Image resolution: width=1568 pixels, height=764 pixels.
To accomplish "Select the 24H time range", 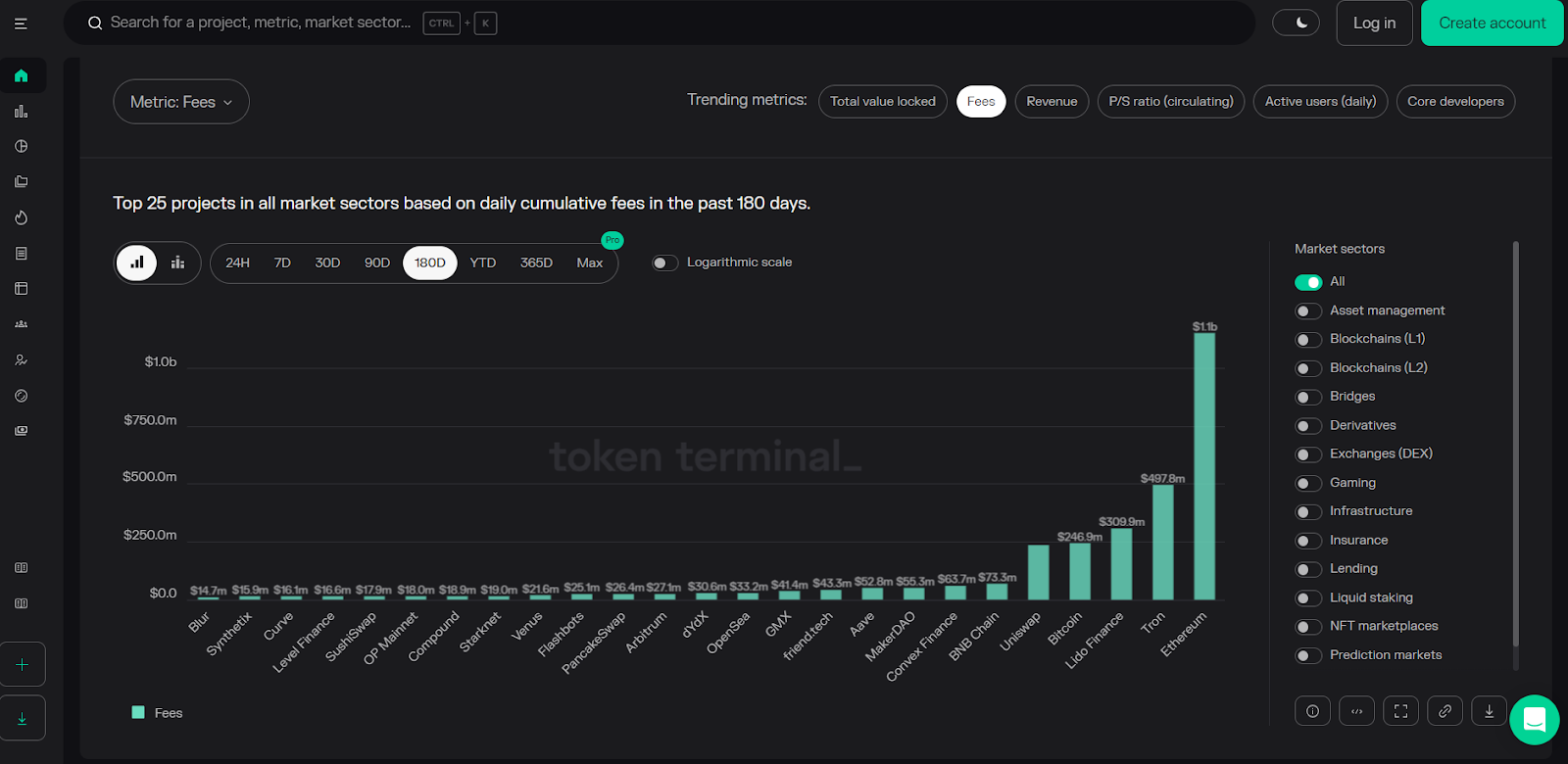I will (x=237, y=263).
